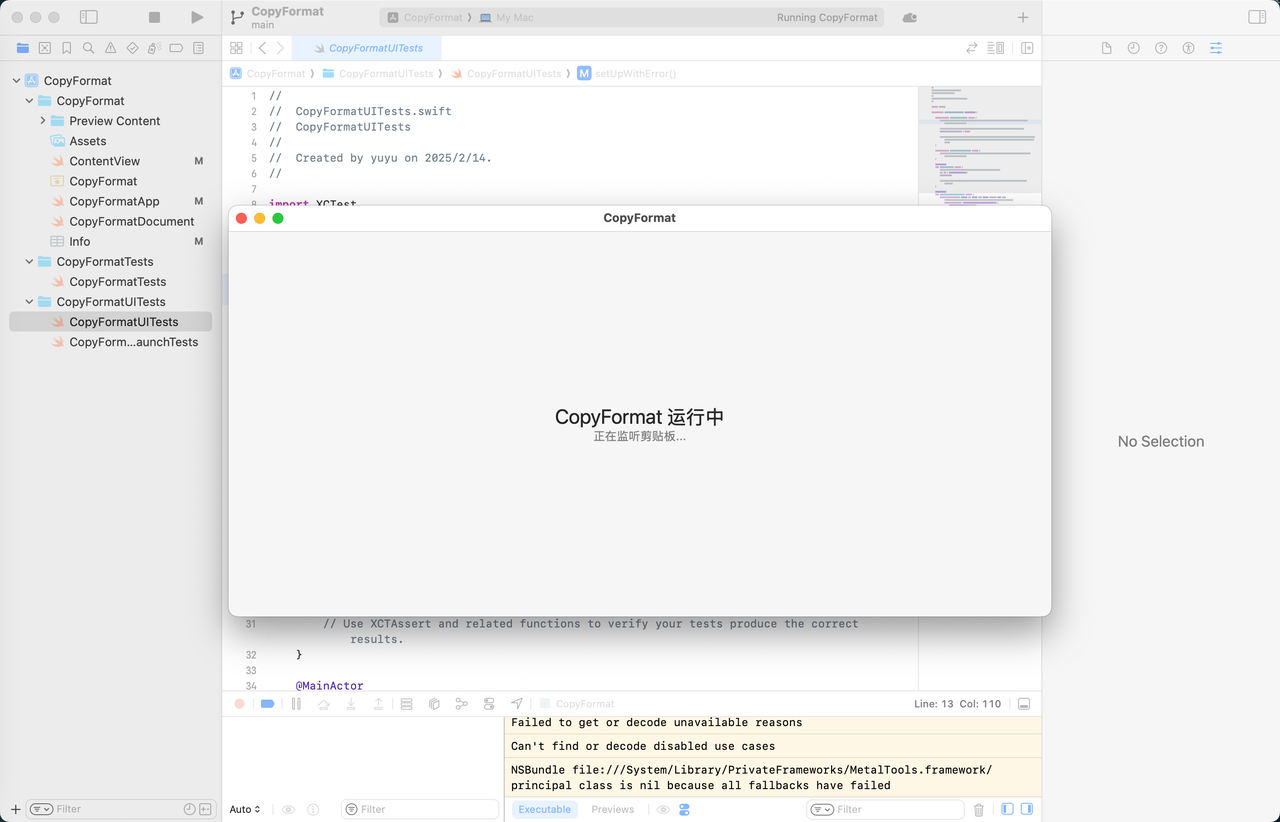The height and width of the screenshot is (822, 1280).
Task: Open the Project navigator folder icon
Action: (23, 48)
